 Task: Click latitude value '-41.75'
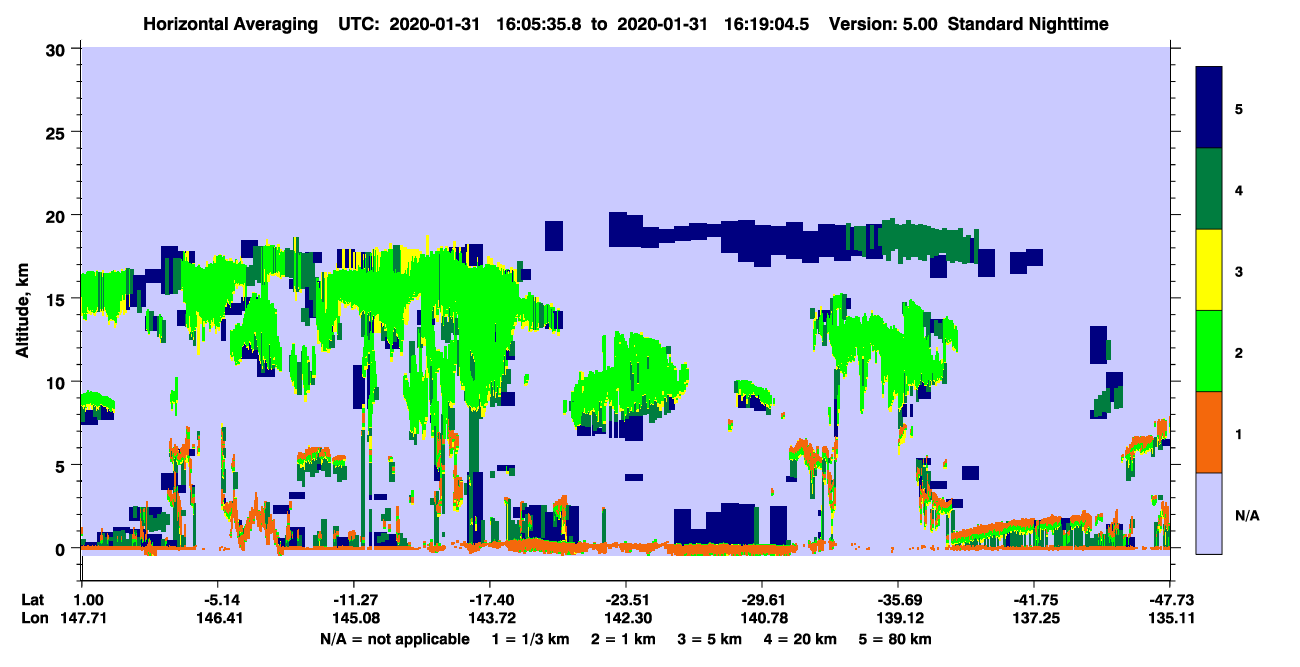1034,600
